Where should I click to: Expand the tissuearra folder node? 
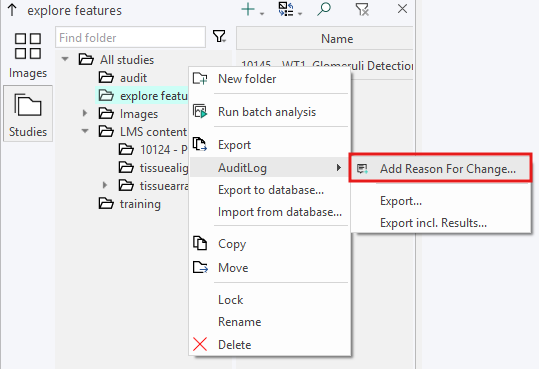105,185
